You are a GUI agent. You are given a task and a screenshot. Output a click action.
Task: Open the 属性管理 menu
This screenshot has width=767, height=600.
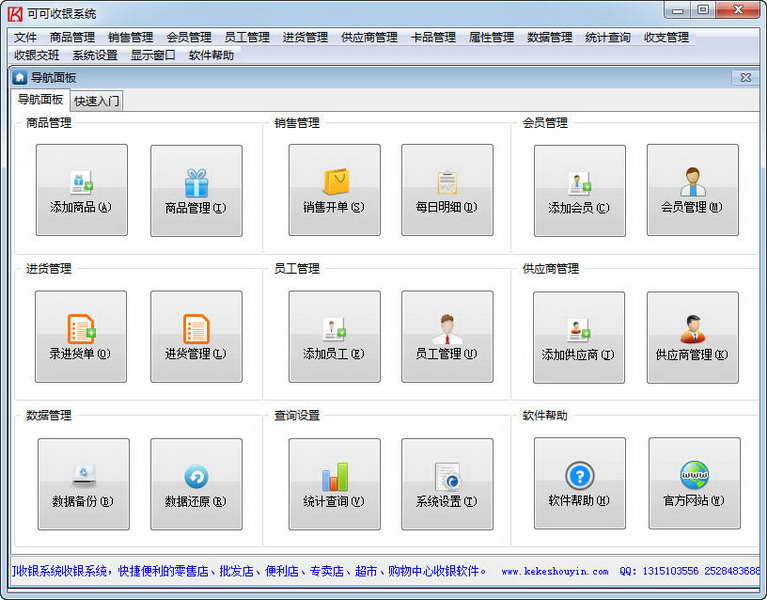tap(491, 37)
